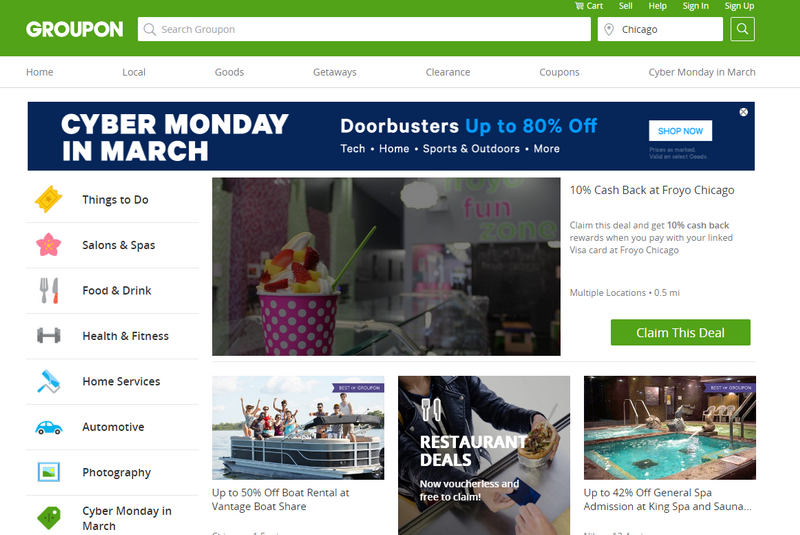Click the pink flower Salons & Spas icon
This screenshot has width=800, height=535.
tap(48, 245)
